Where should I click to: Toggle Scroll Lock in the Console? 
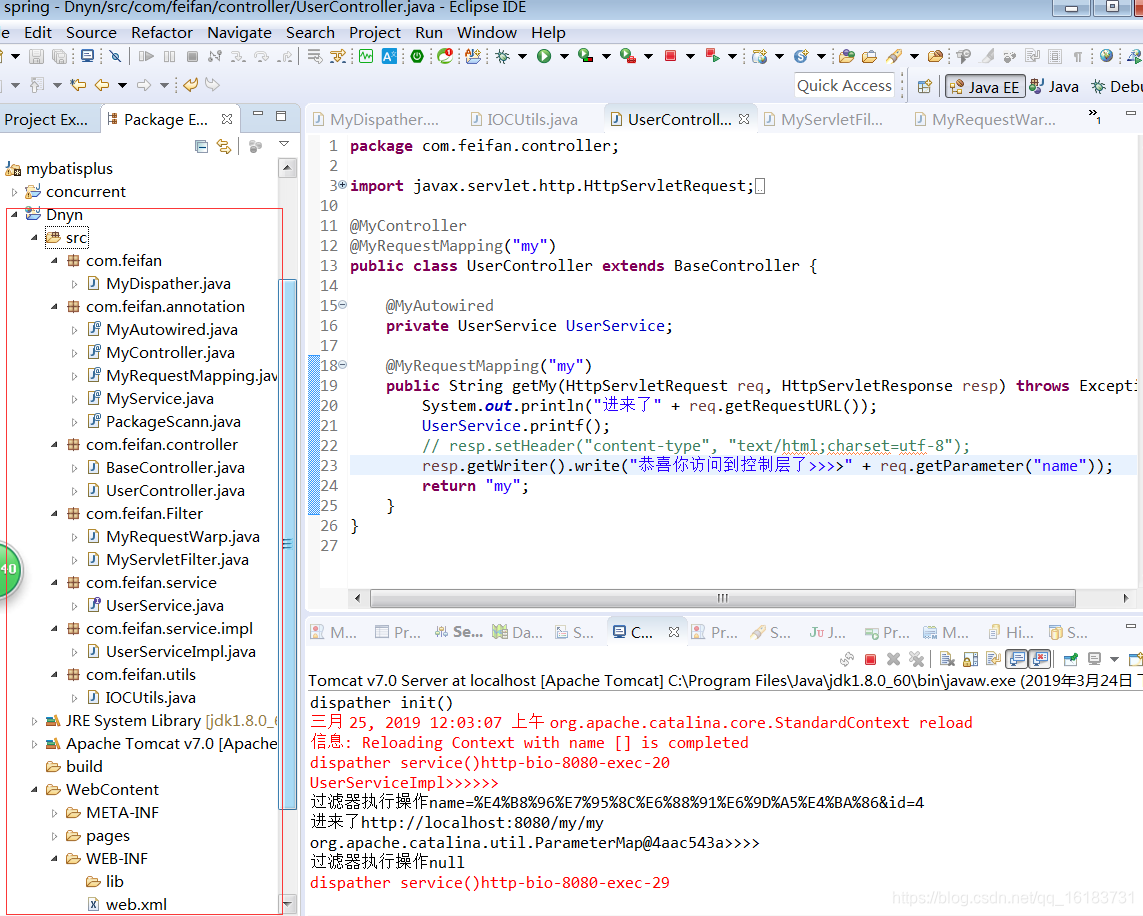click(x=971, y=659)
